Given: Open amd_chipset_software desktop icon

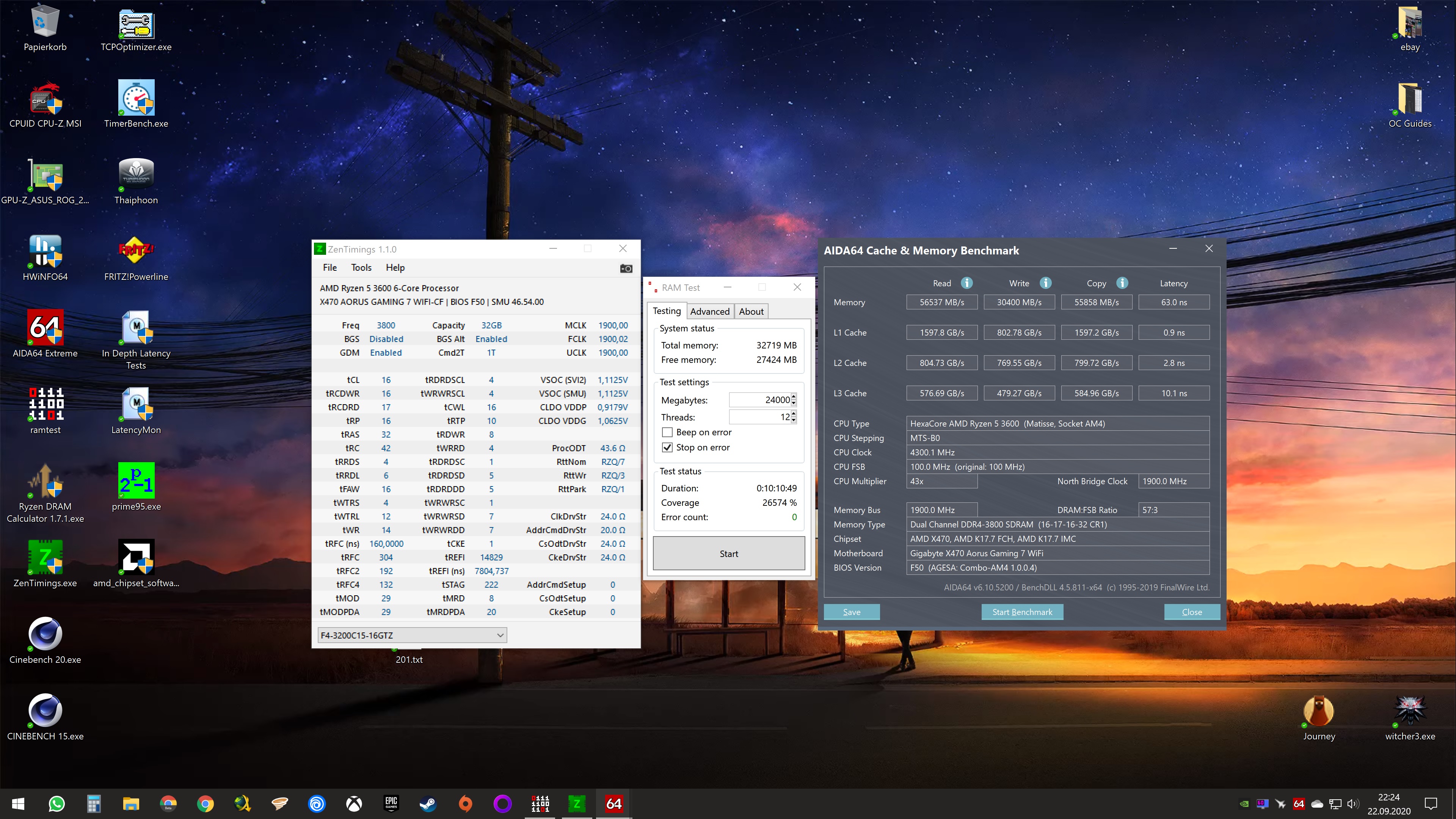Looking at the screenshot, I should point(136,564).
